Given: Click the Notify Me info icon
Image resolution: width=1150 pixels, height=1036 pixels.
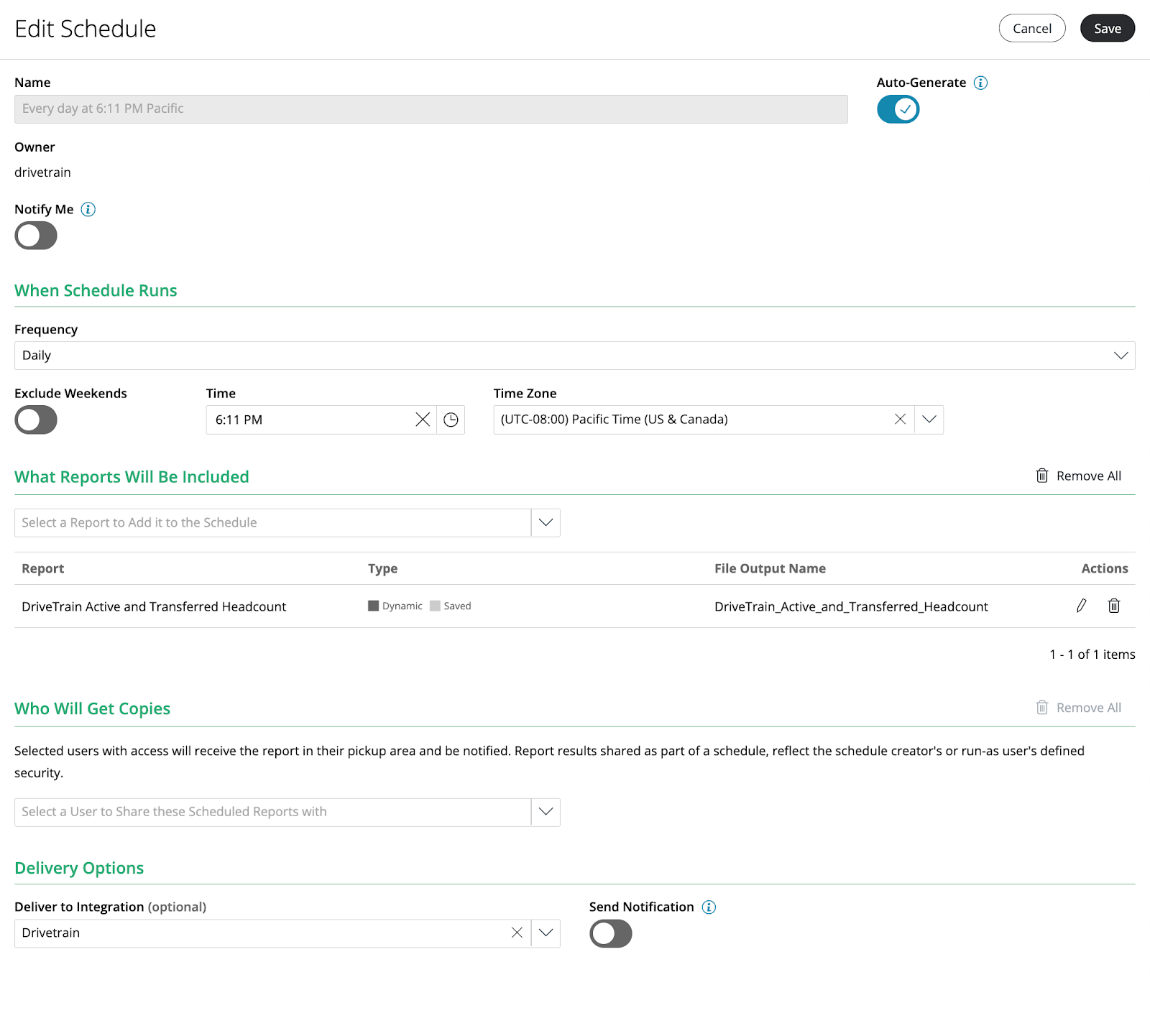Looking at the screenshot, I should tap(88, 209).
